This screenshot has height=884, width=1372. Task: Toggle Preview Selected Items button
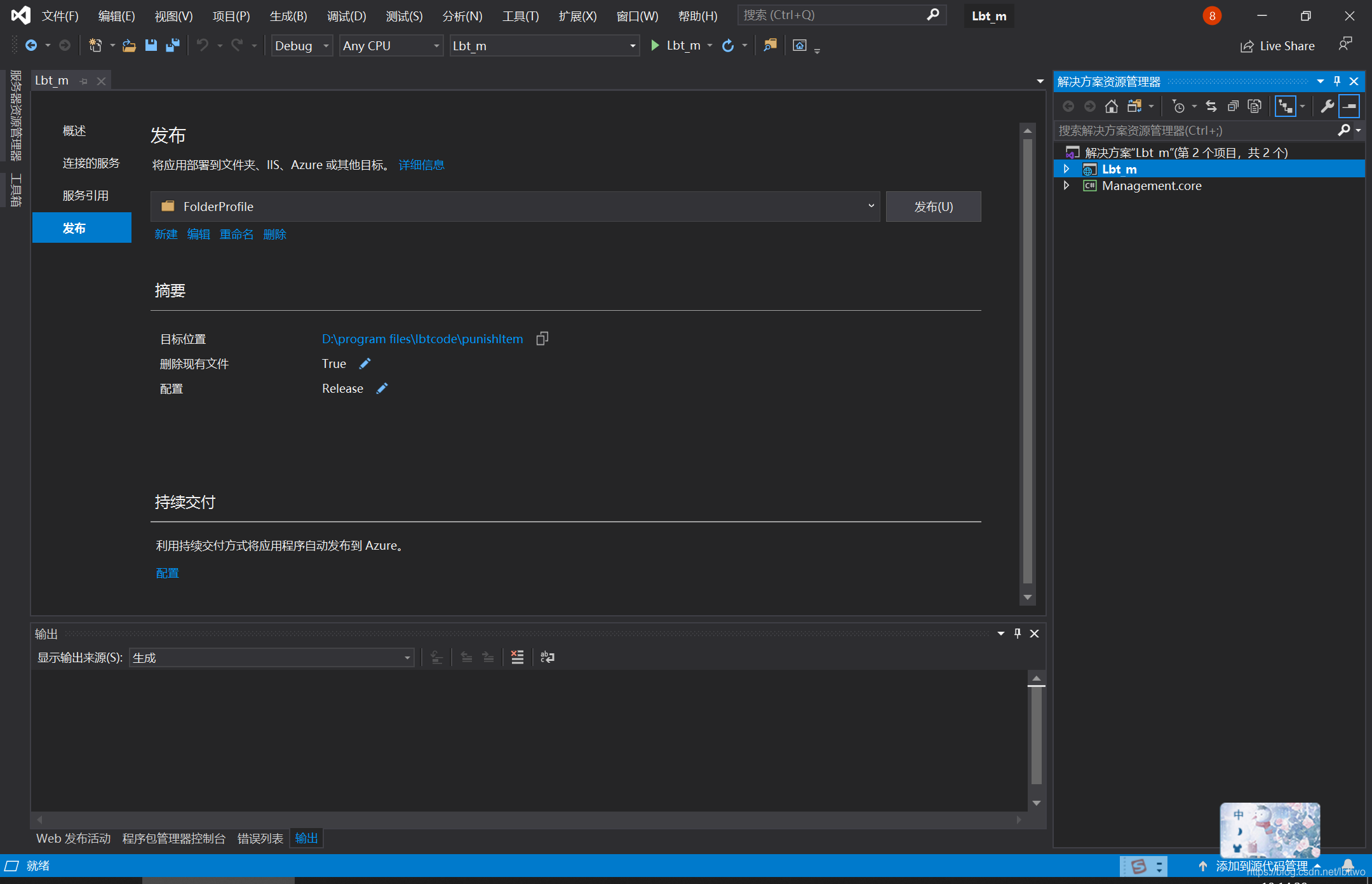(x=1349, y=106)
